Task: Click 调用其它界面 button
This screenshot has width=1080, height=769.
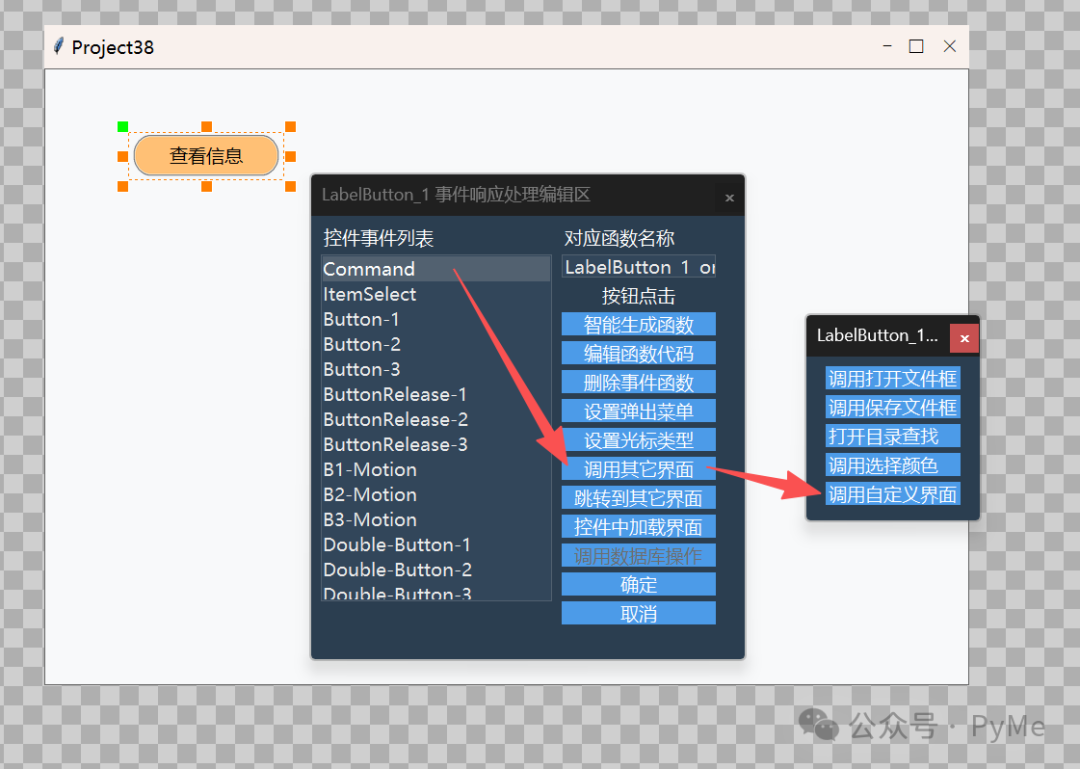Action: click(x=638, y=469)
